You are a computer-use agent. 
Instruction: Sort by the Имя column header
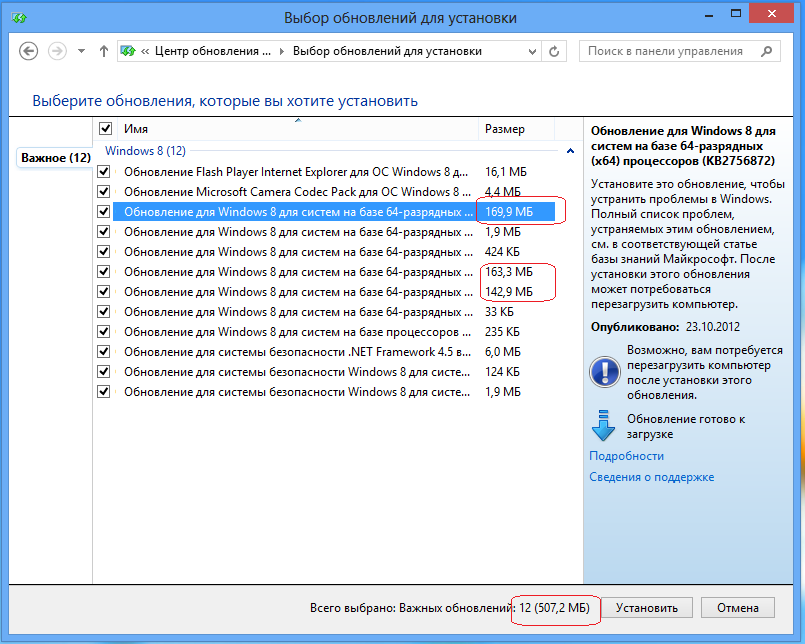298,129
